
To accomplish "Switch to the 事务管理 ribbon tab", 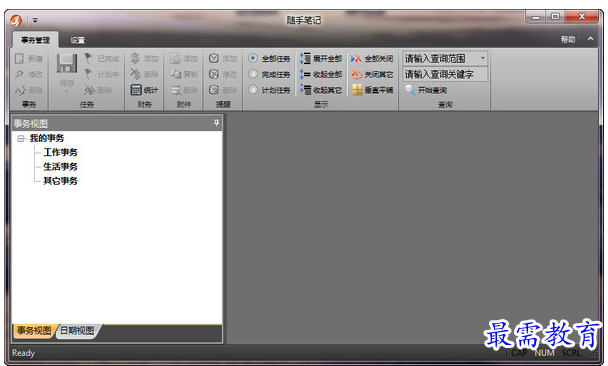I will coord(35,40).
